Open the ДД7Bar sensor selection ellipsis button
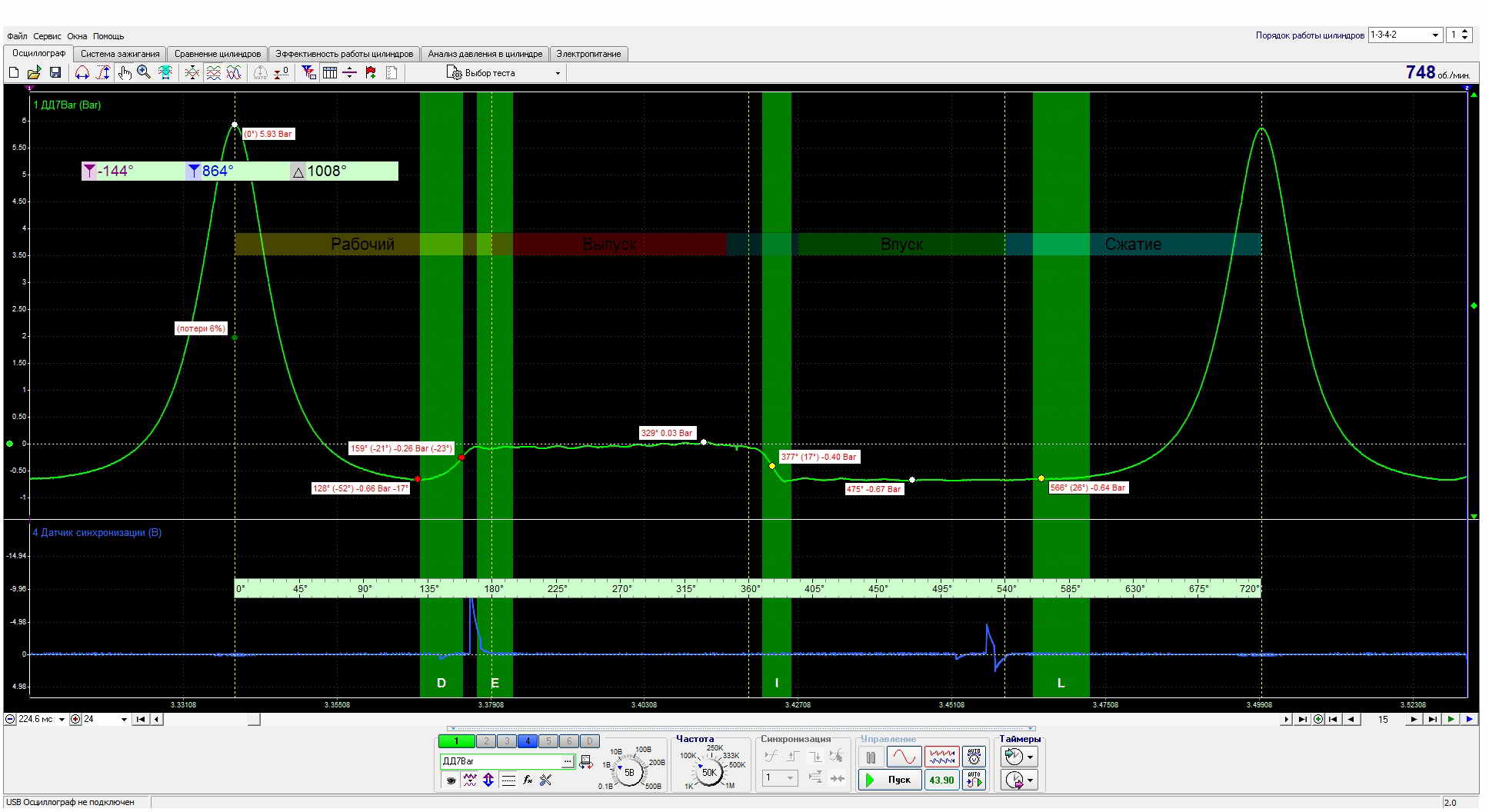This screenshot has width=1489, height=812. [568, 761]
